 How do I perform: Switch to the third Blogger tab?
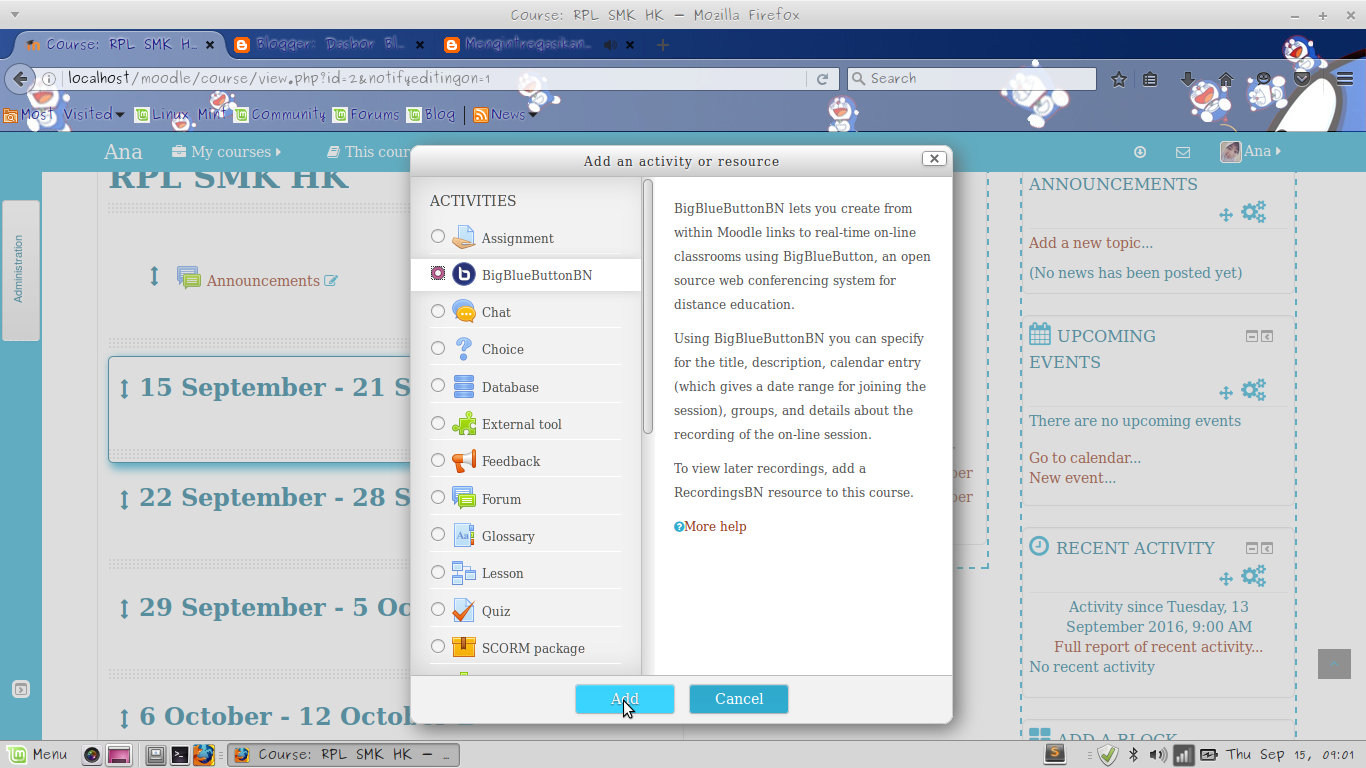[x=538, y=45]
